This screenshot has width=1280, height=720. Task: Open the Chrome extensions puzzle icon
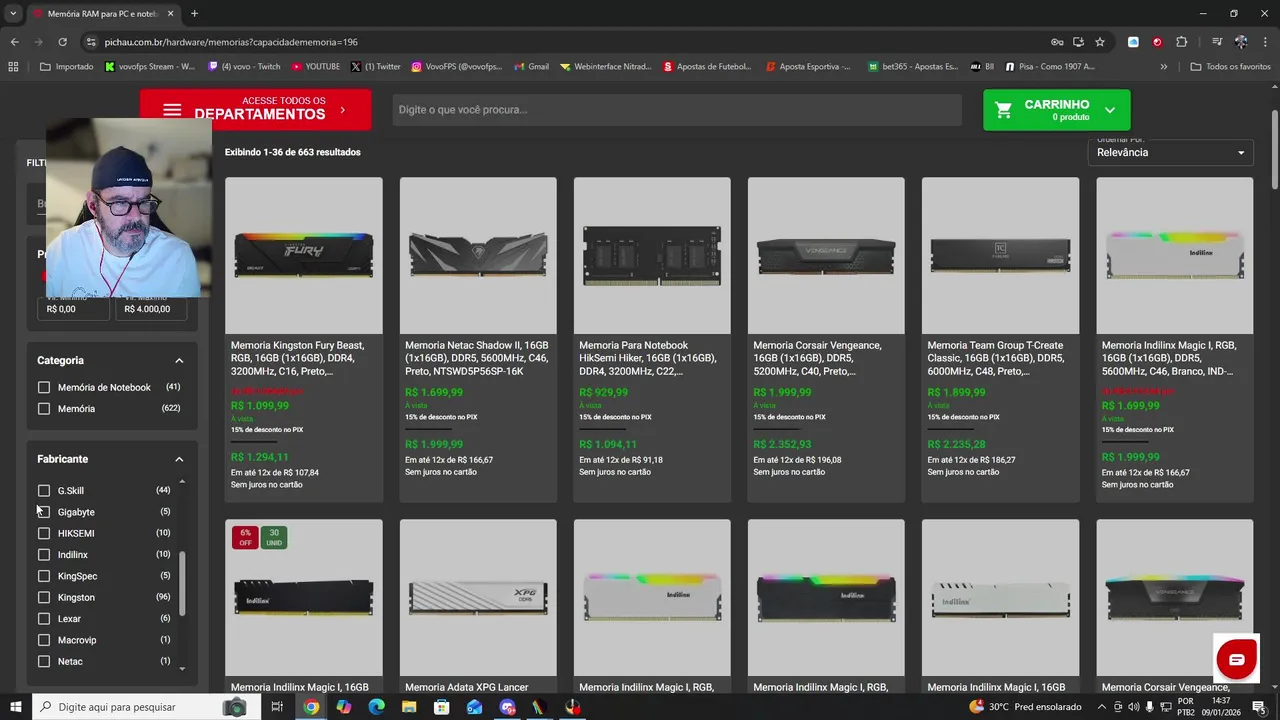pyautogui.click(x=1182, y=42)
